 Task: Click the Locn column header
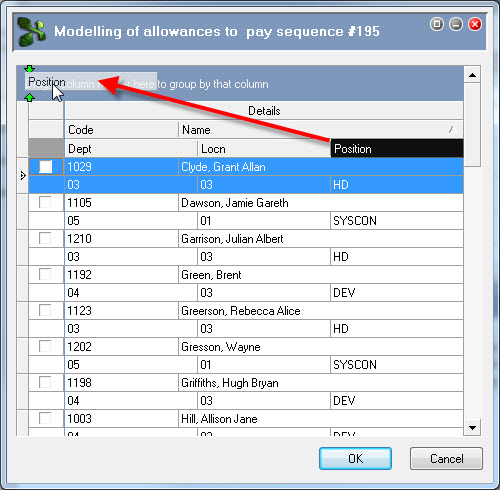click(264, 149)
